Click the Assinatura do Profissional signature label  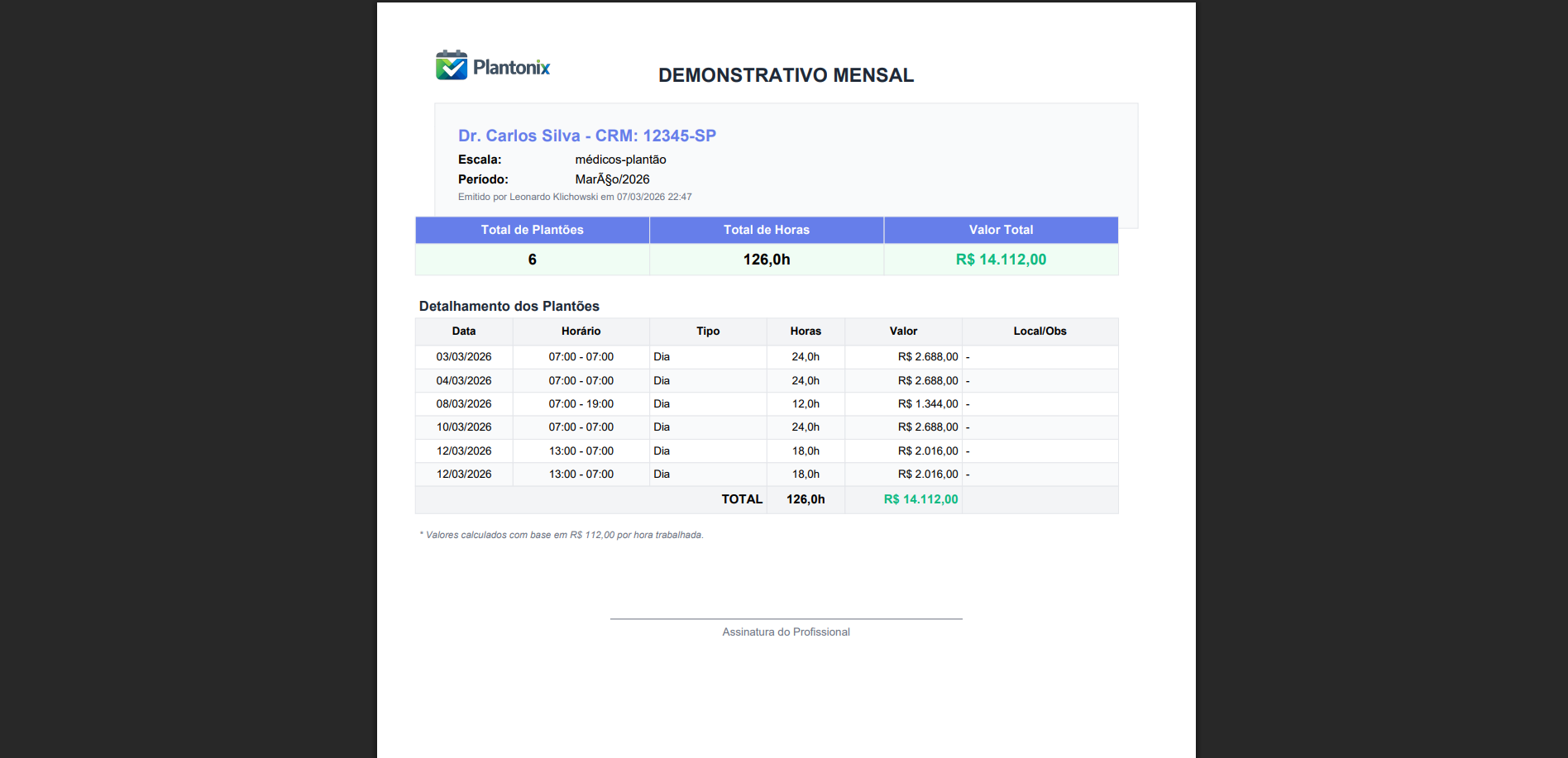coord(786,632)
